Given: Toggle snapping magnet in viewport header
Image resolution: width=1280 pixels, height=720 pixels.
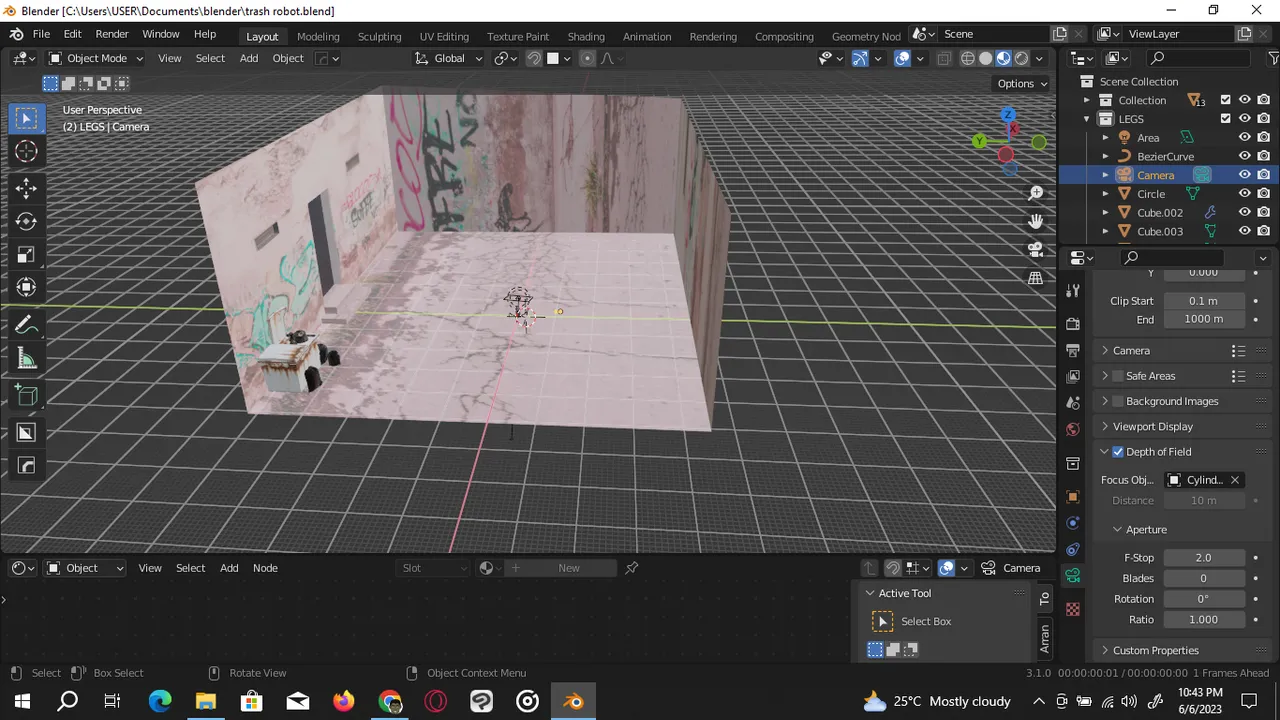Looking at the screenshot, I should coord(534,58).
